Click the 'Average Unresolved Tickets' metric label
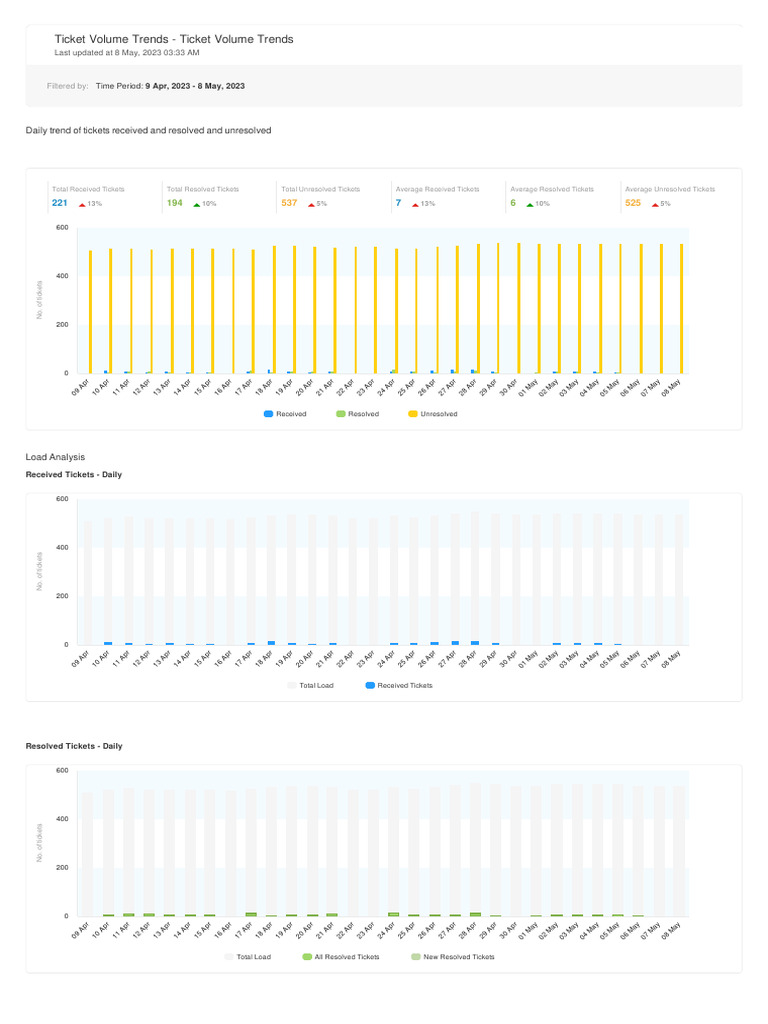This screenshot has width=768, height=1024. [670, 189]
